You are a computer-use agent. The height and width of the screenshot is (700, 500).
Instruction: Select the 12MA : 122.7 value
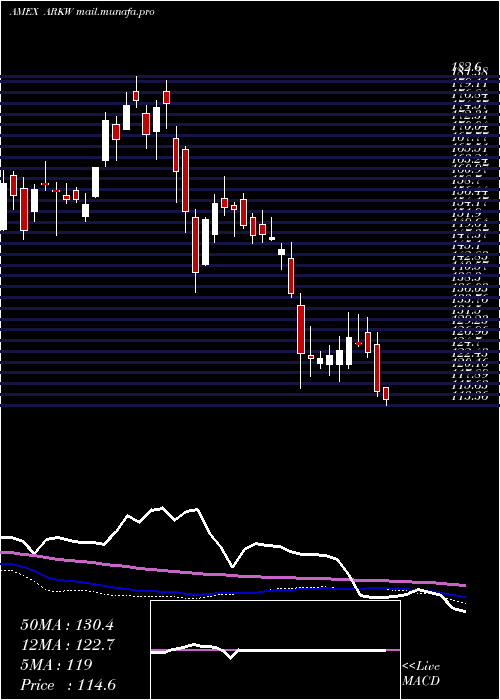(68, 645)
